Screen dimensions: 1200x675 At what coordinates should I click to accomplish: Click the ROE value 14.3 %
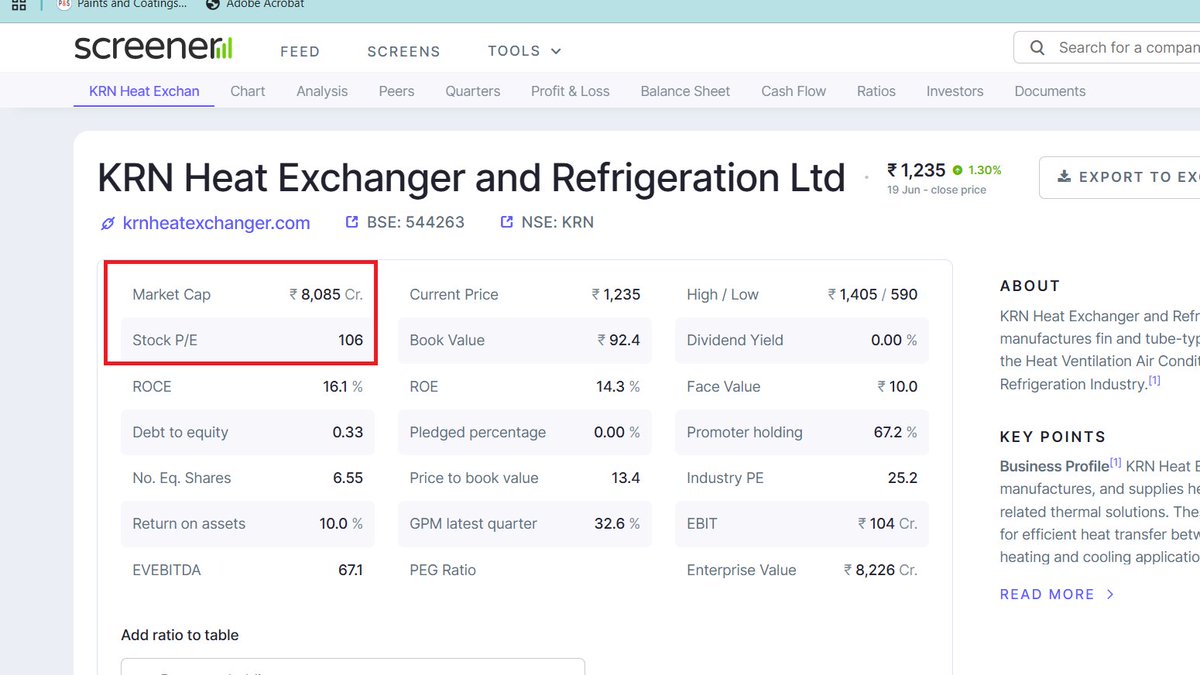click(618, 387)
